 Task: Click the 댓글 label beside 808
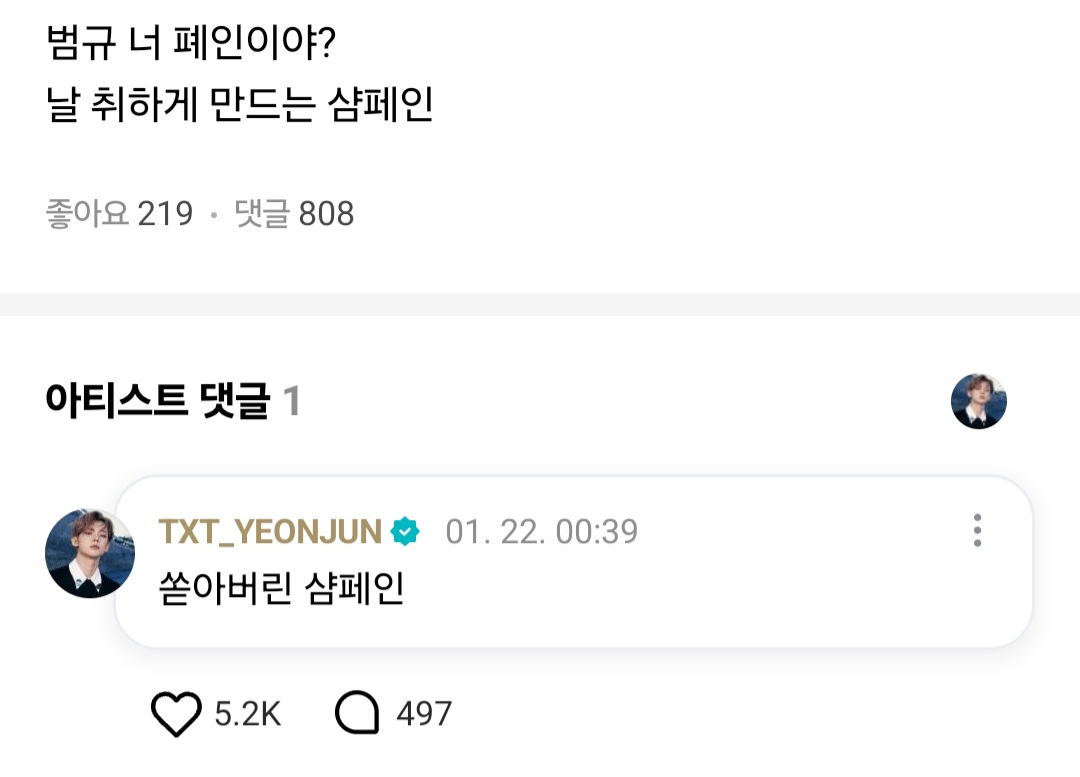coord(262,213)
